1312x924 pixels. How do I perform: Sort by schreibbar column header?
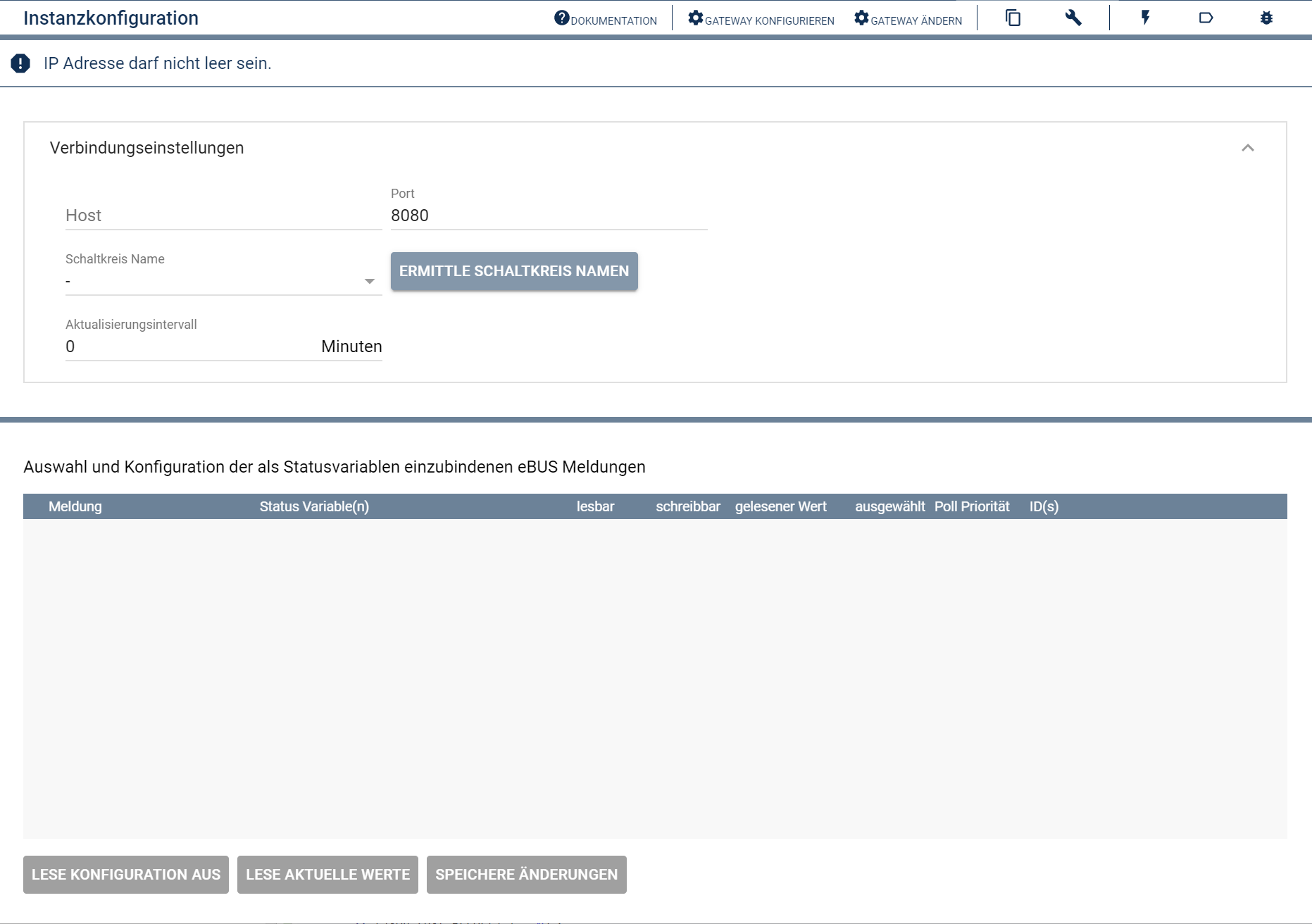click(x=688, y=506)
